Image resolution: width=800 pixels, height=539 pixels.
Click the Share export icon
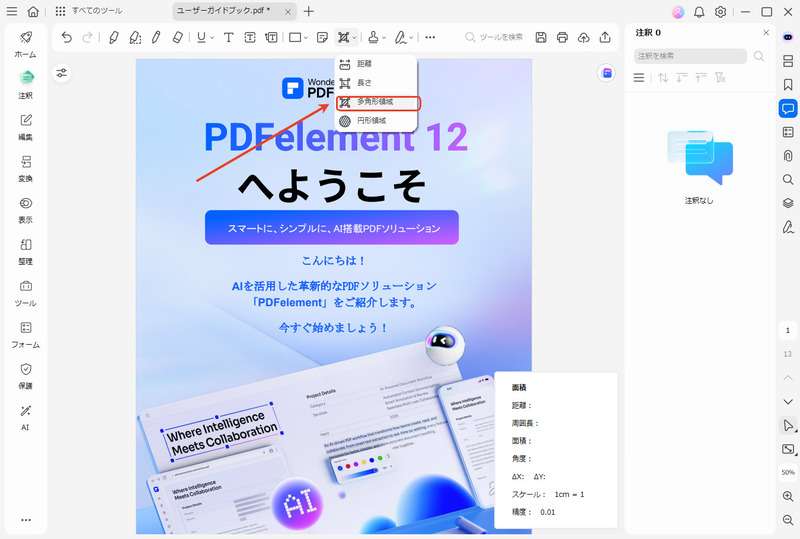[x=605, y=37]
